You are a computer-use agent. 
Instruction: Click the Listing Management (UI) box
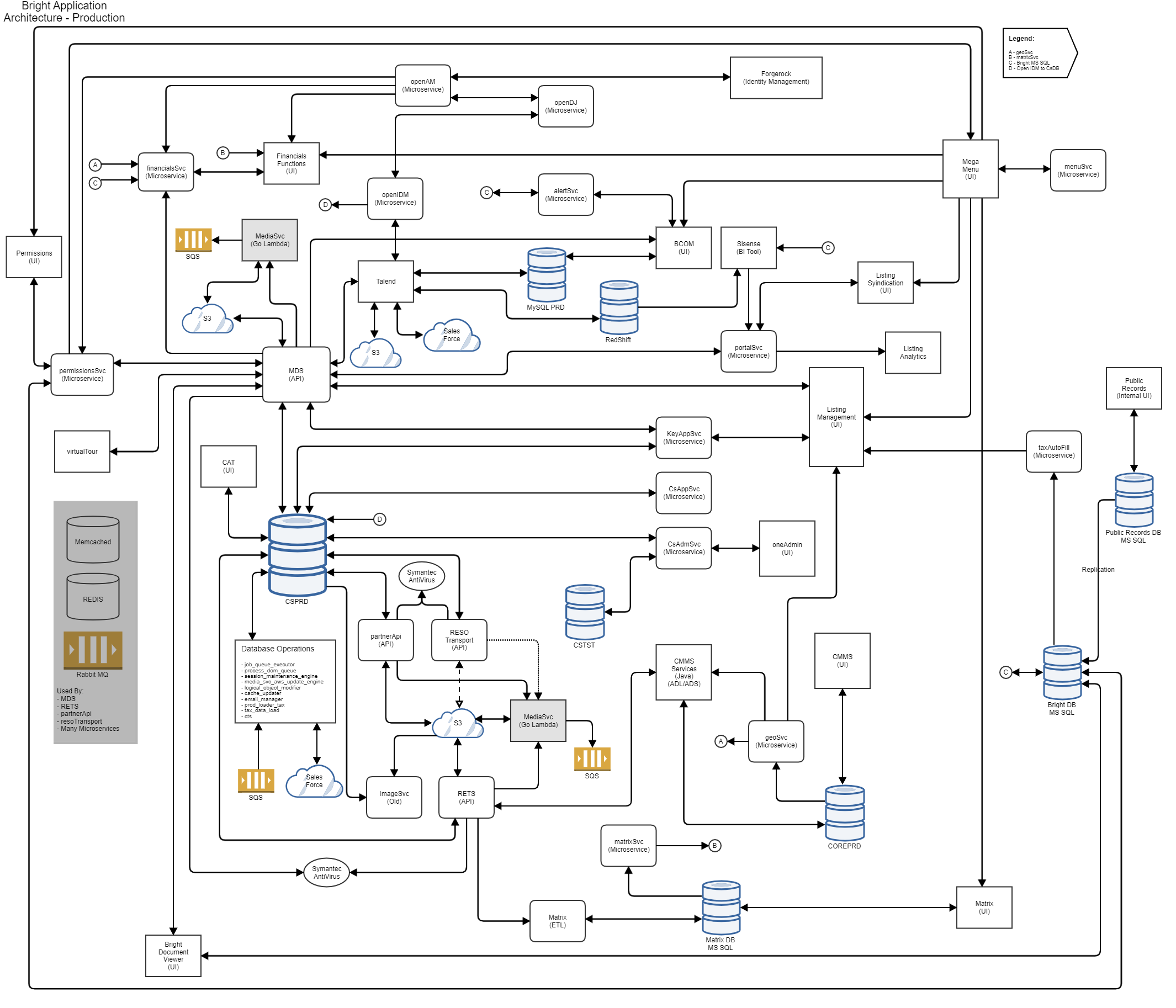tap(835, 417)
